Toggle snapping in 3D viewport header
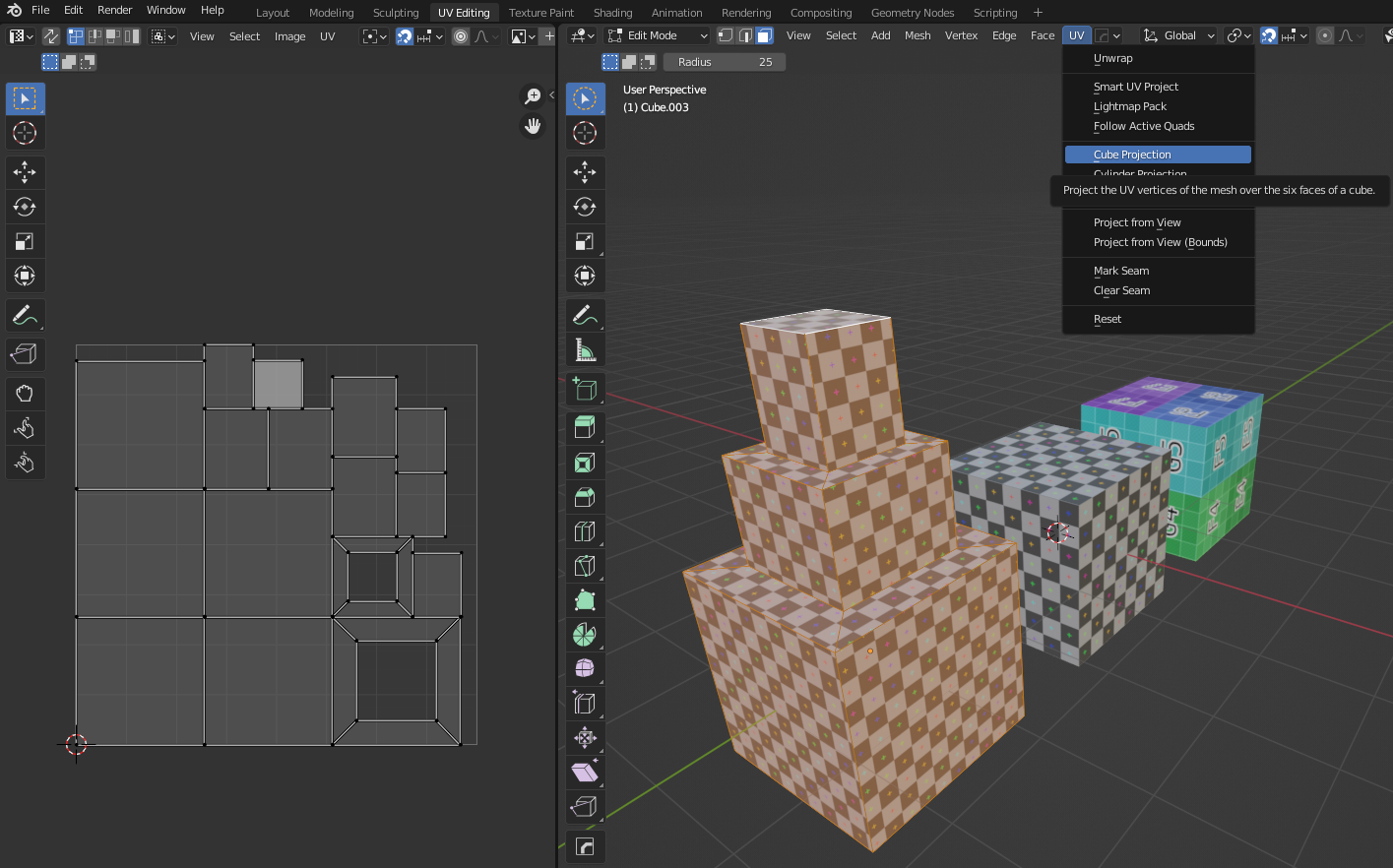Screen dimensions: 1393x868 [x=1269, y=35]
